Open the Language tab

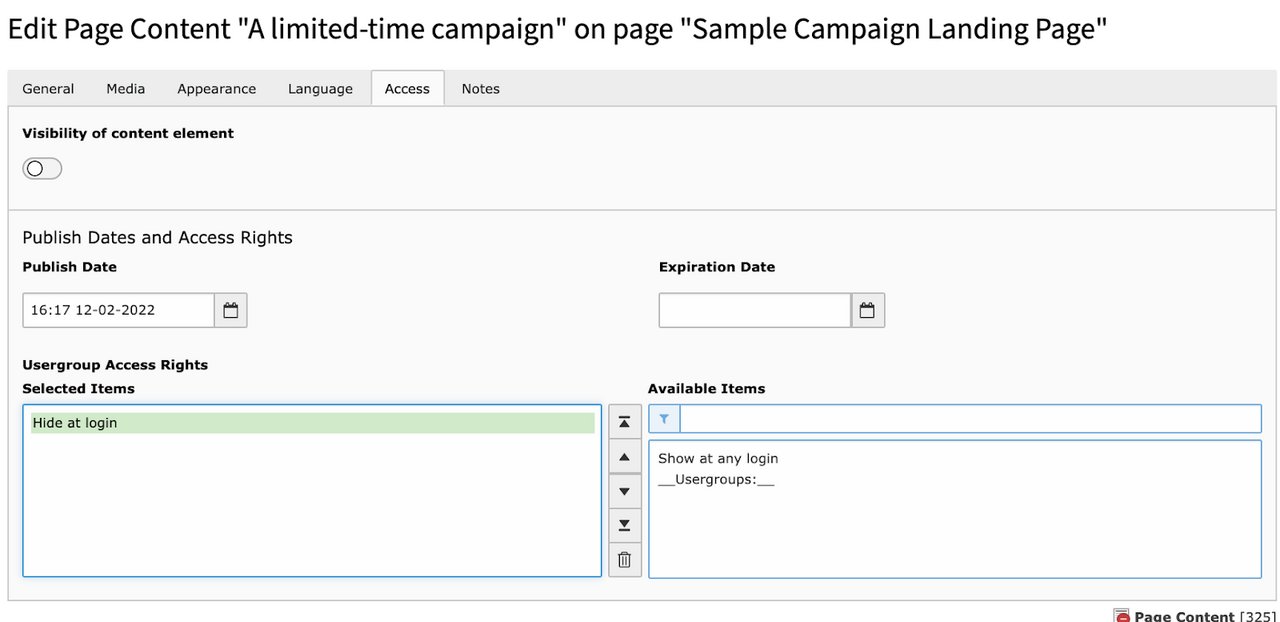pyautogui.click(x=320, y=88)
